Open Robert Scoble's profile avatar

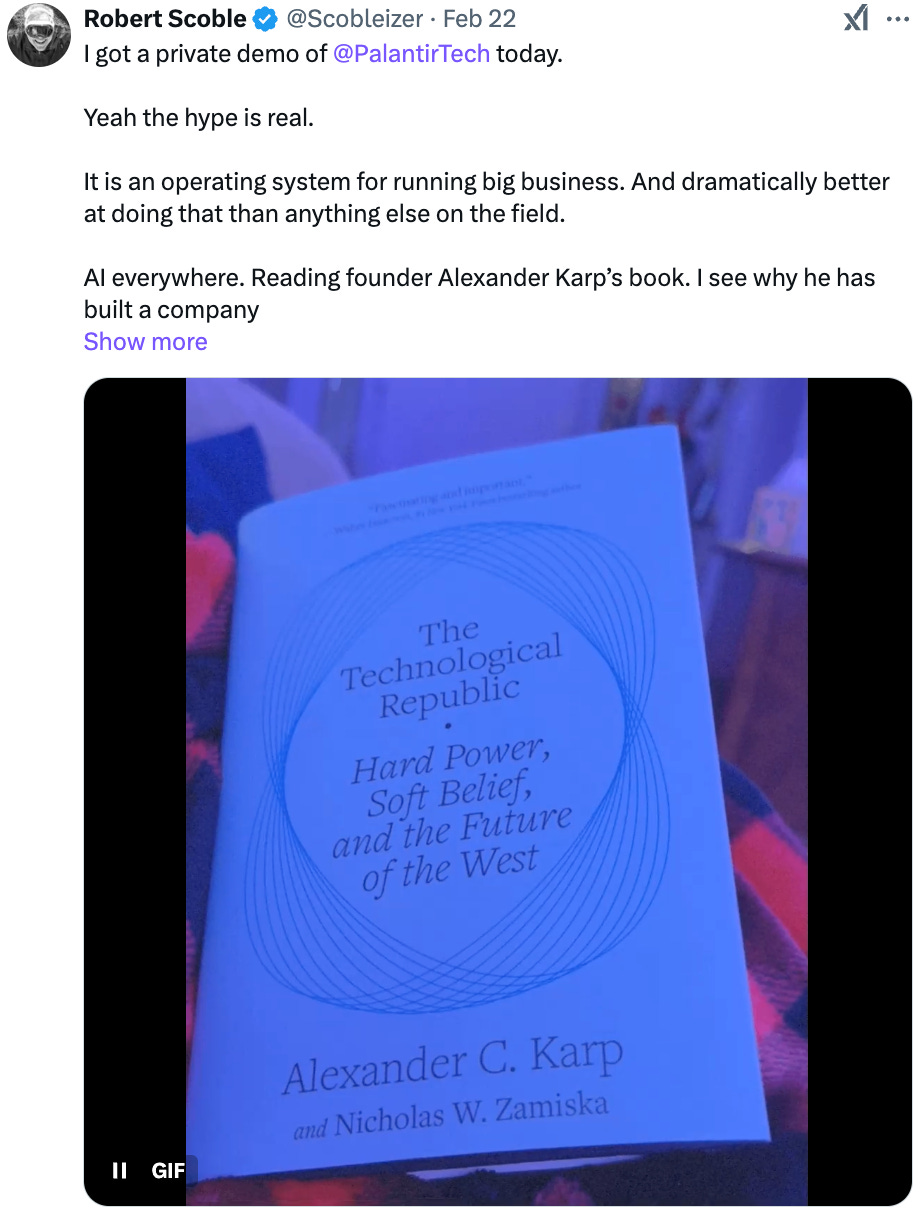click(39, 35)
